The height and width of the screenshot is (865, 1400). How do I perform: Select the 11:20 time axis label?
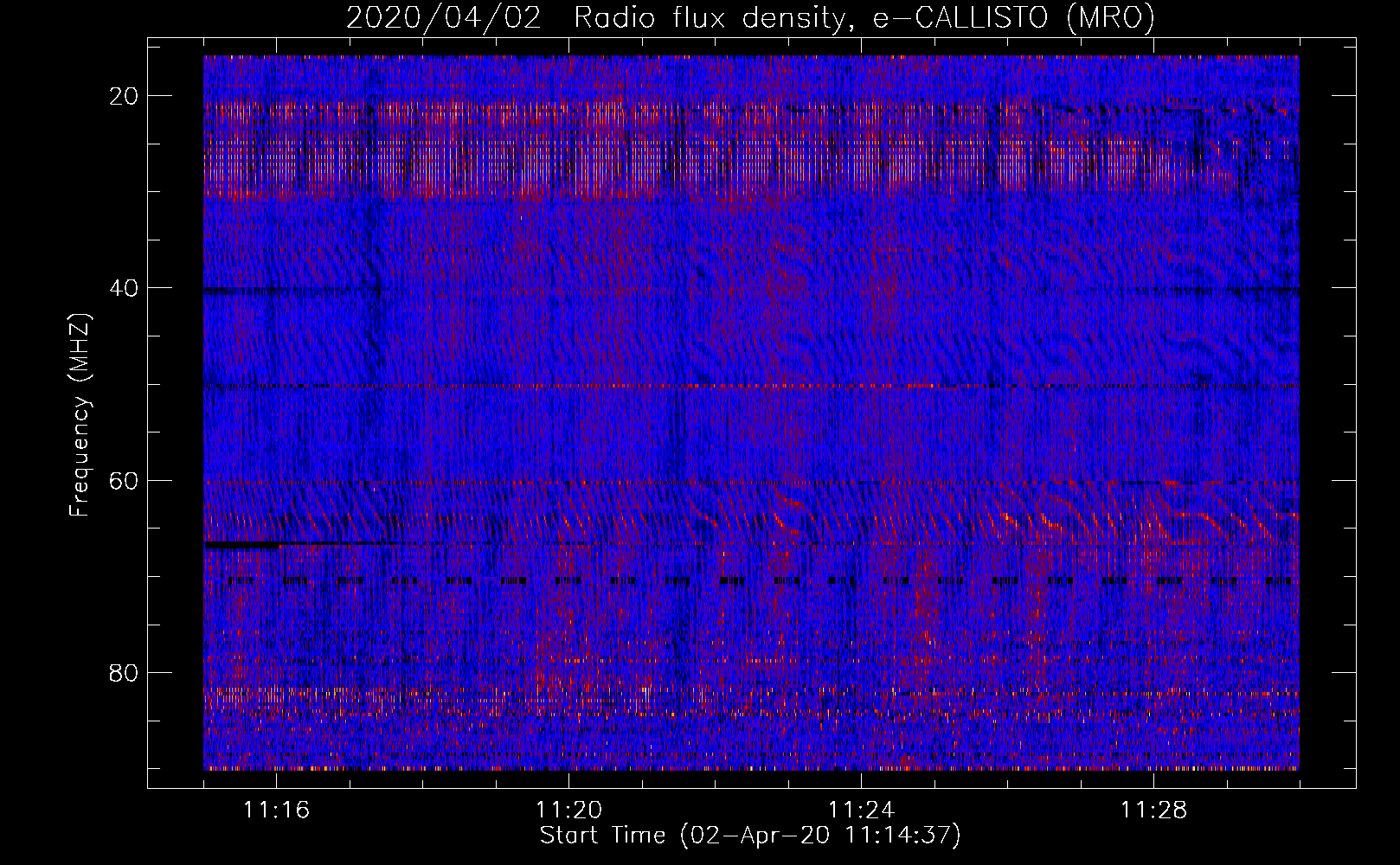pos(568,811)
